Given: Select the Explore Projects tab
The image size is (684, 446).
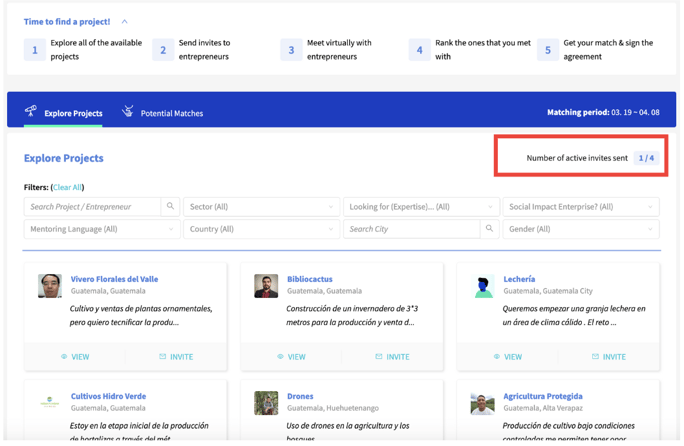Looking at the screenshot, I should (73, 114).
